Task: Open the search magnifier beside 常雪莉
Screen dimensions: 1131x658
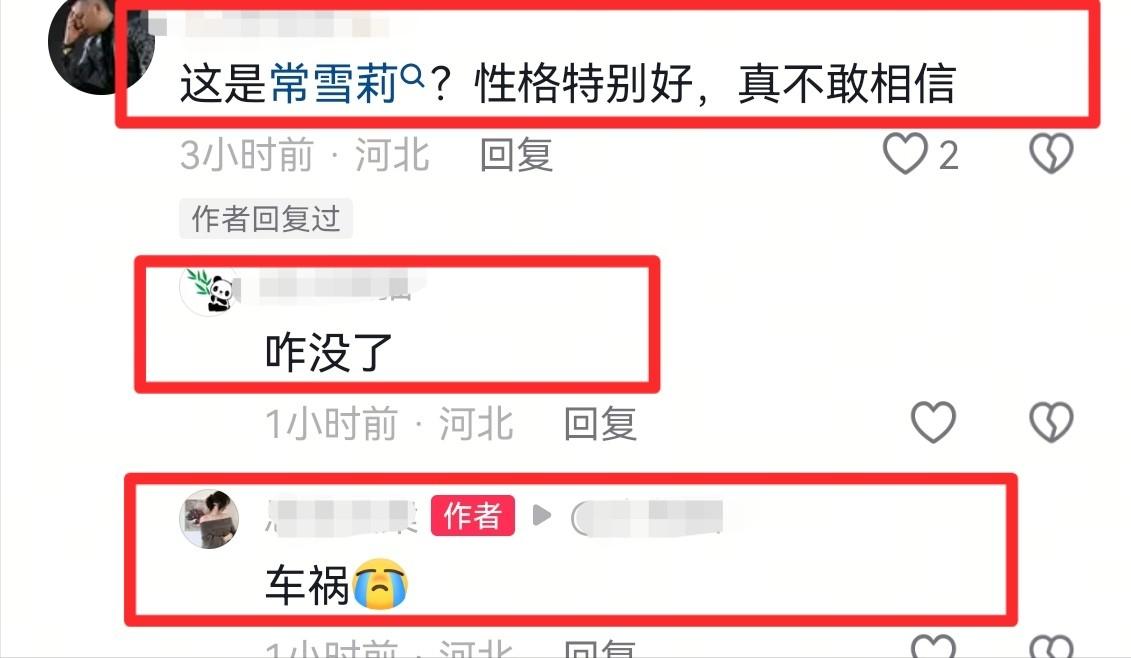Action: (x=412, y=74)
